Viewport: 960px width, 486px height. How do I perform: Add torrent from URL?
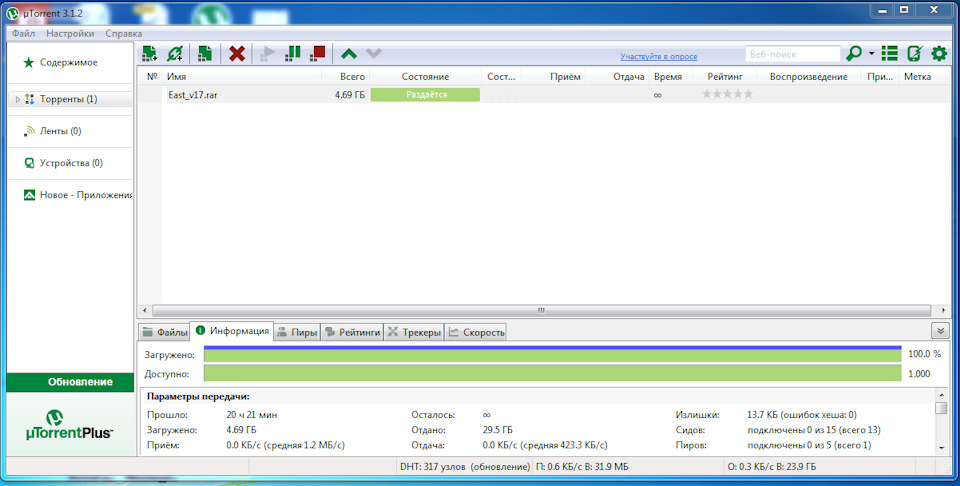click(x=174, y=54)
